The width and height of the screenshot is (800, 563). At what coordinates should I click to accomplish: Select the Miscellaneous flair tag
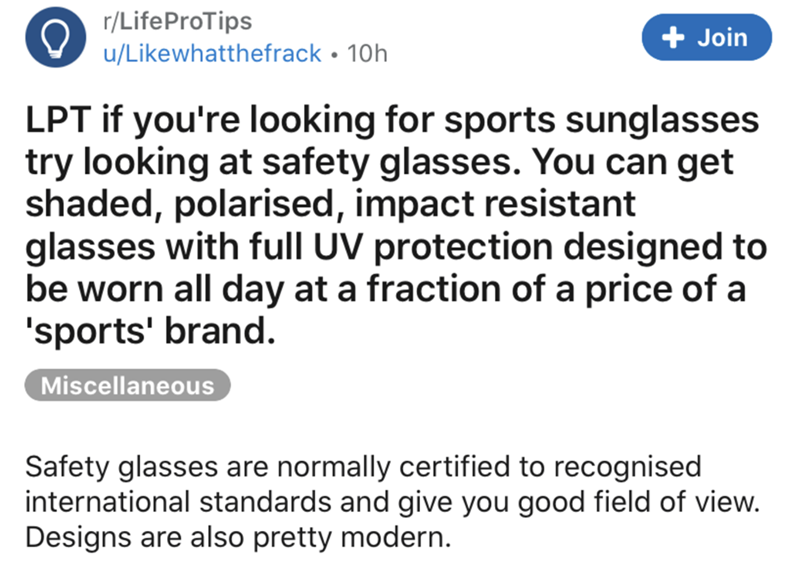[127, 385]
